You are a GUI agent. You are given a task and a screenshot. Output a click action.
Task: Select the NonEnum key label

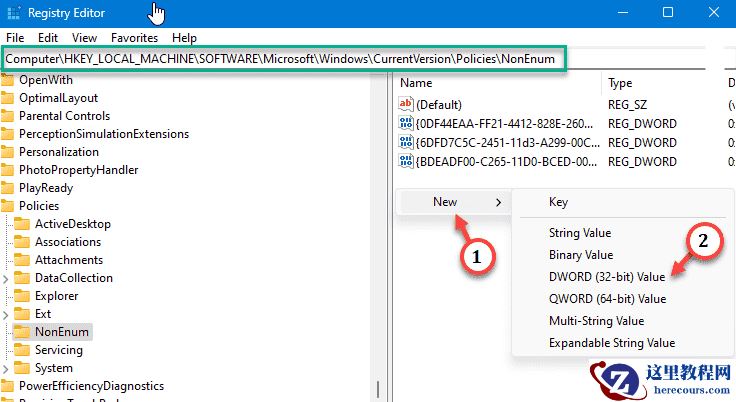coord(61,332)
